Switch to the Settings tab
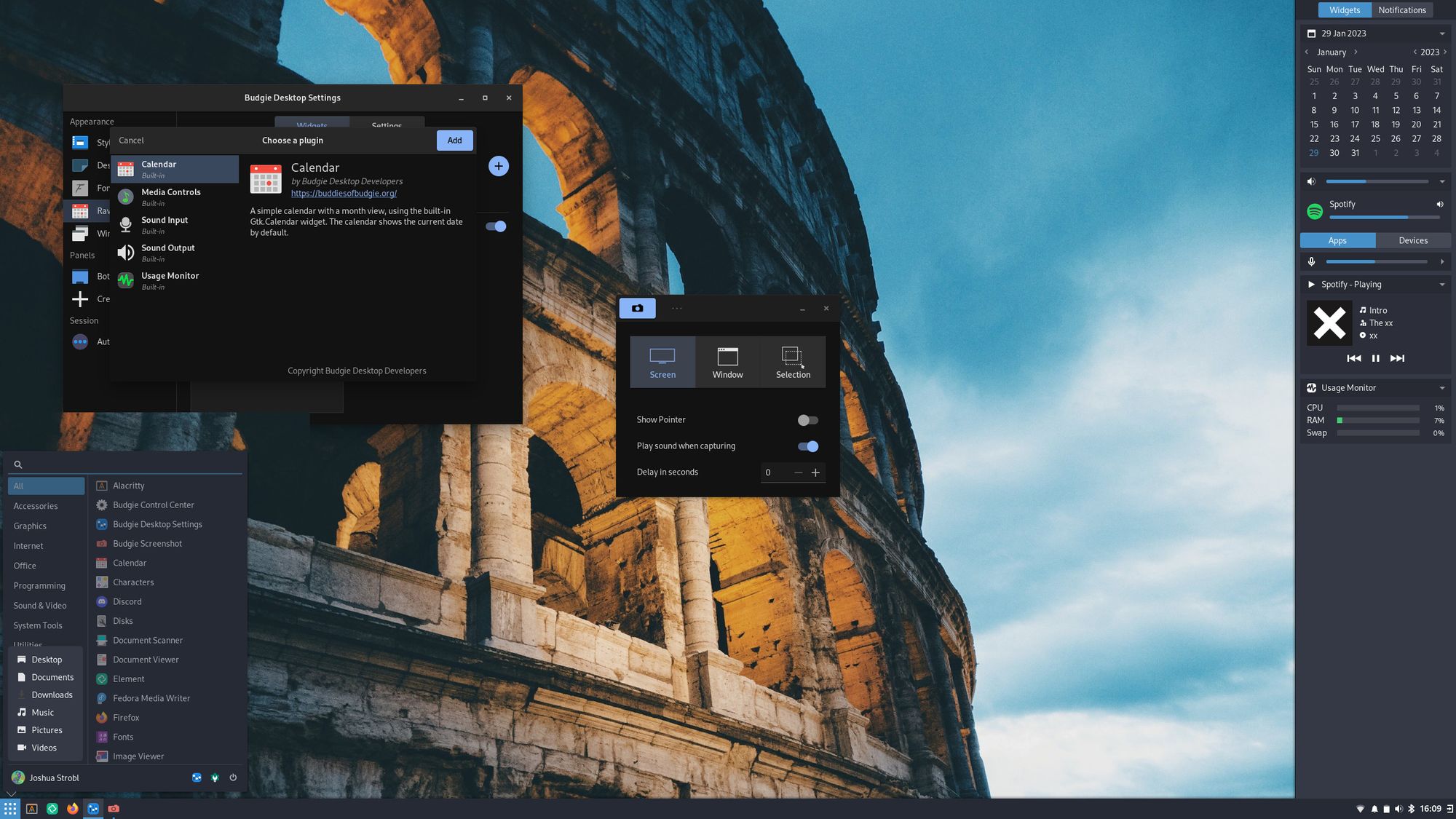The height and width of the screenshot is (819, 1456). click(387, 125)
